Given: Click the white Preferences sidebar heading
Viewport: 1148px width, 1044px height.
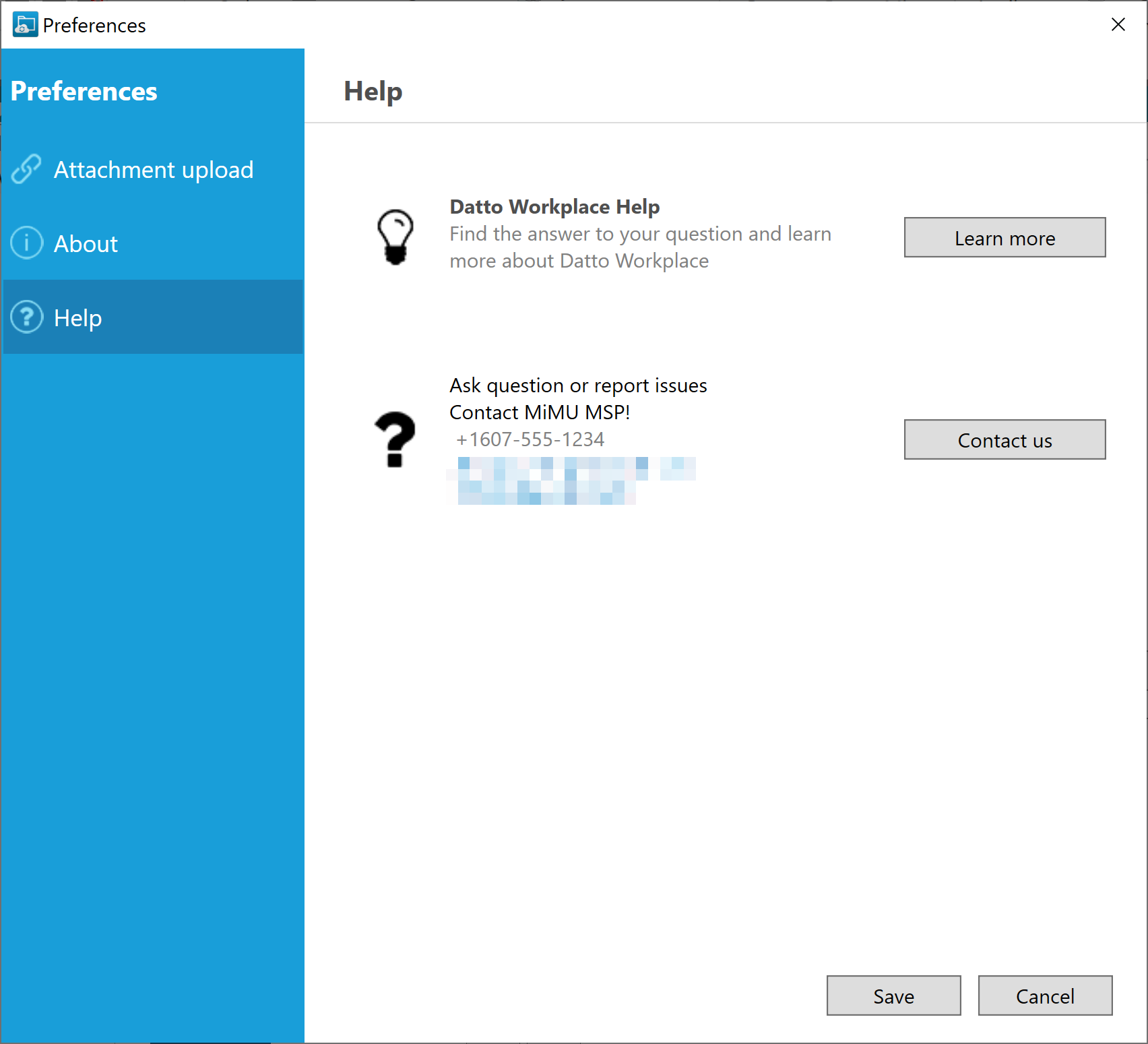Looking at the screenshot, I should (84, 92).
